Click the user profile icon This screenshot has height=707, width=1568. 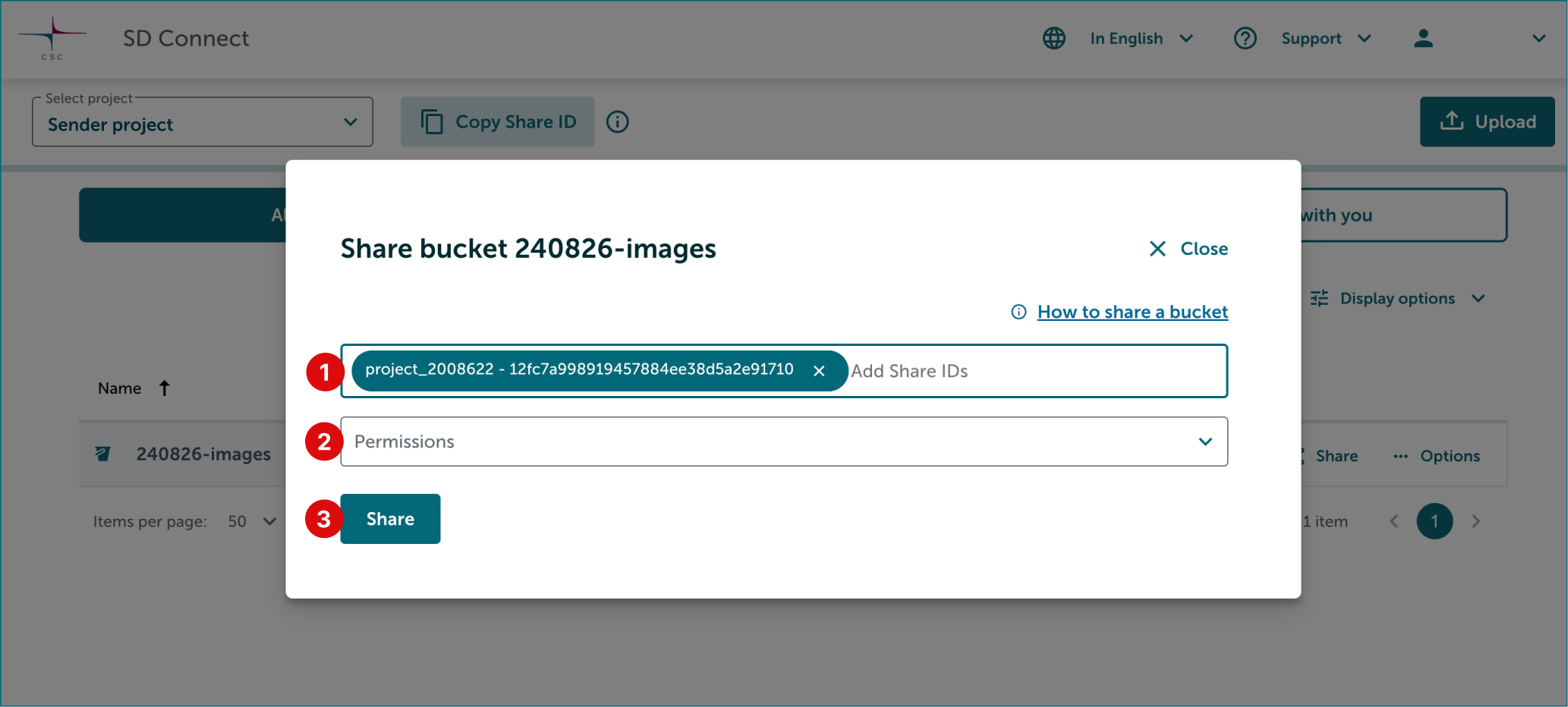click(x=1423, y=38)
